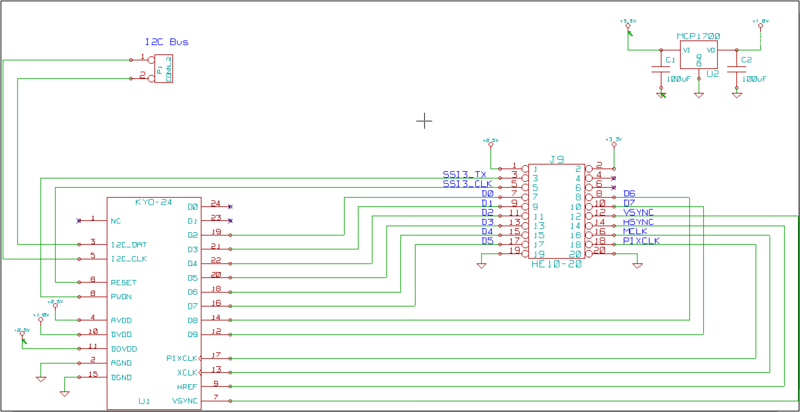Click the HREF pin on U1
800x412 pixels.
click(x=187, y=385)
